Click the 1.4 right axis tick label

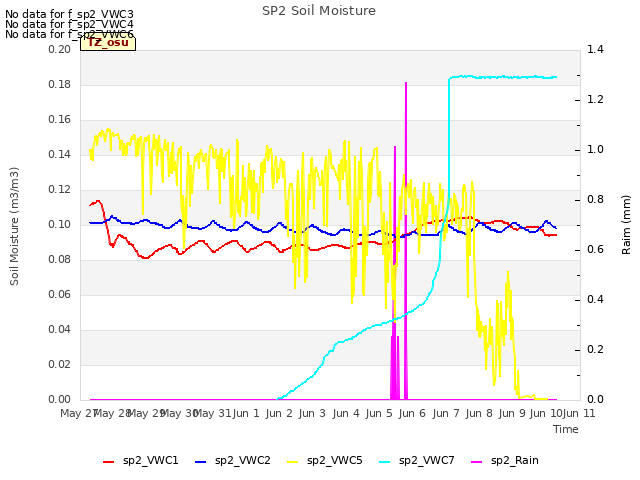595,49
